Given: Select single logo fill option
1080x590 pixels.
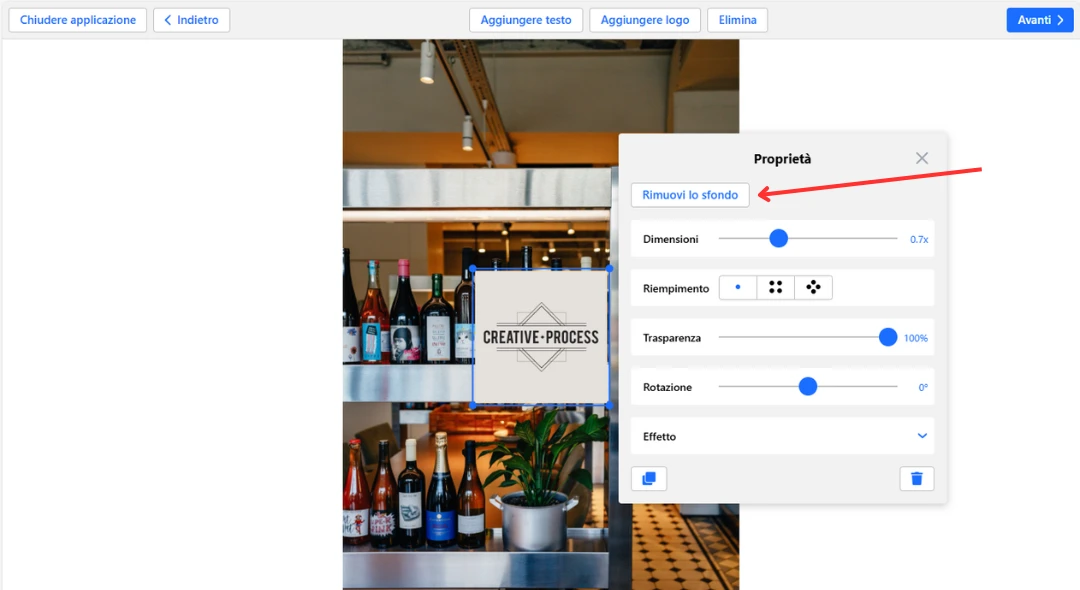Looking at the screenshot, I should (x=738, y=288).
